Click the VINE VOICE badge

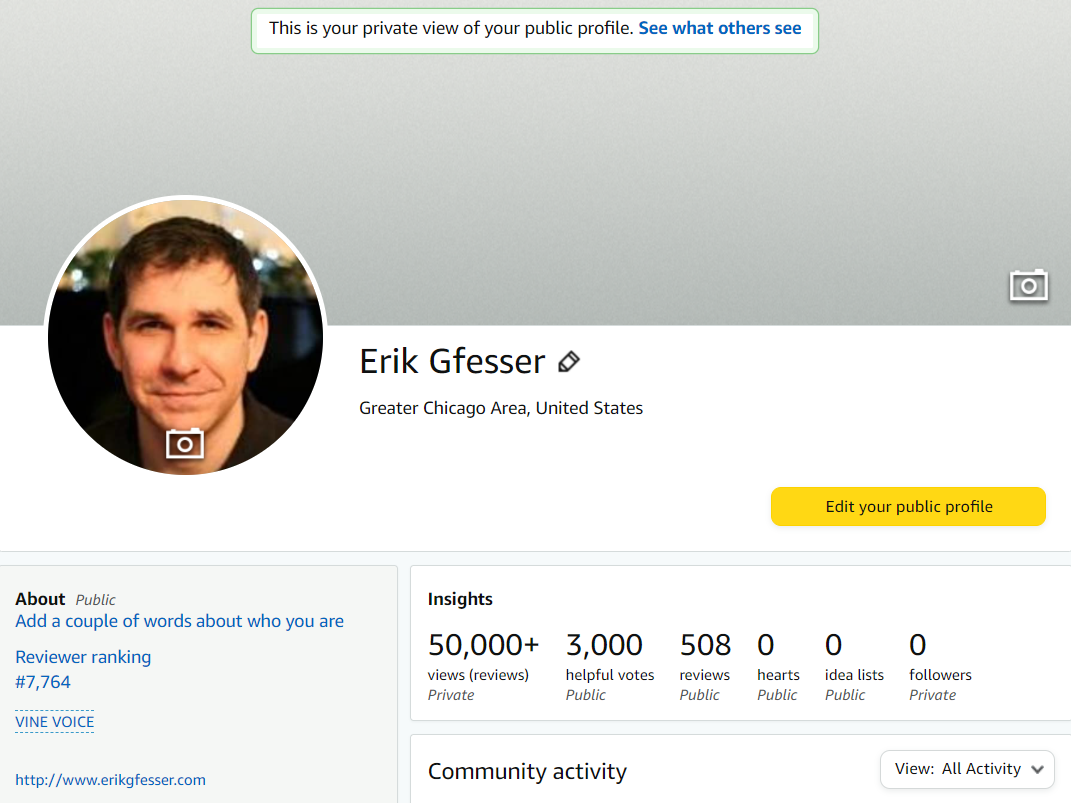[55, 722]
